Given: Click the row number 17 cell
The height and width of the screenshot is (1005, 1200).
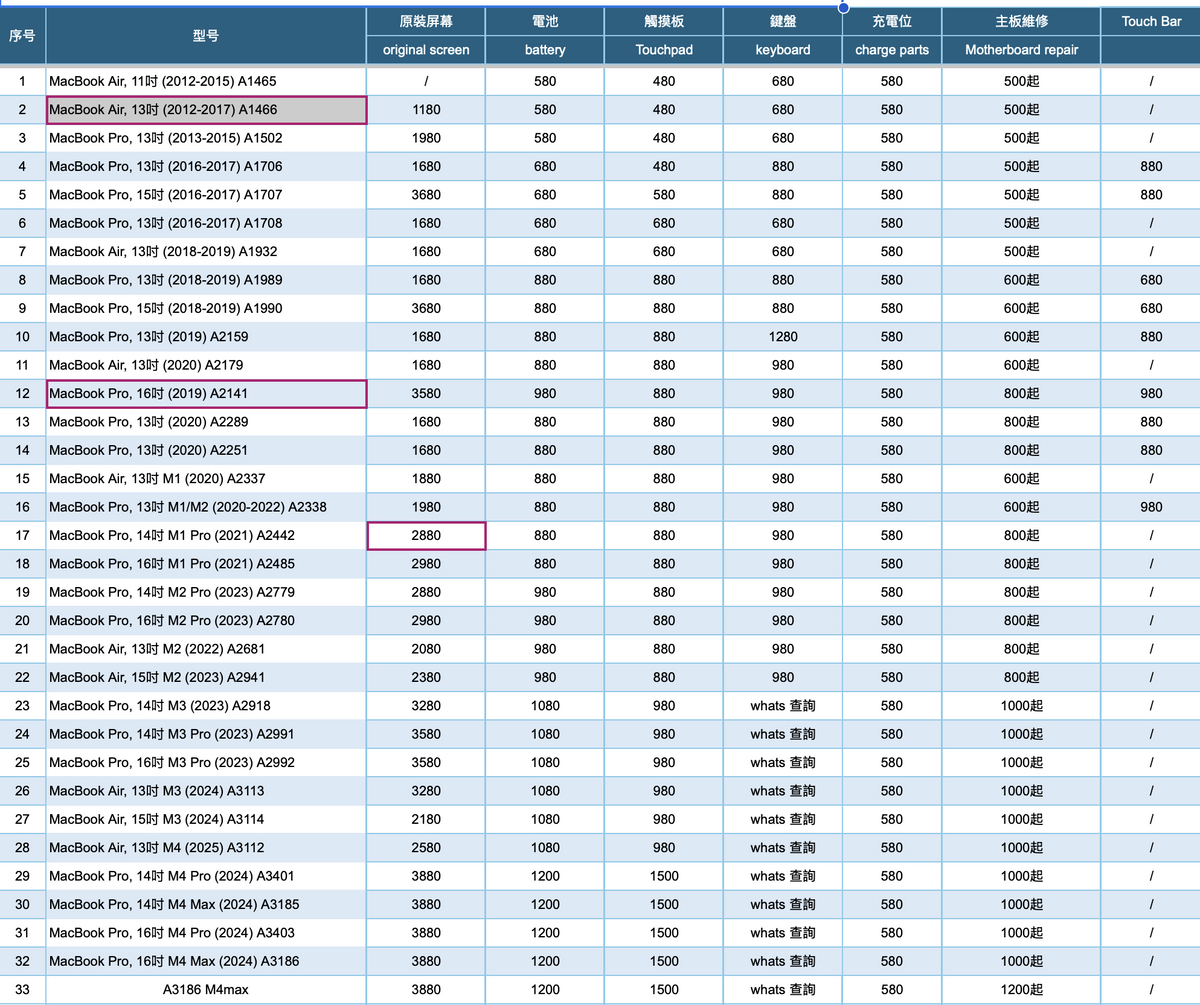Looking at the screenshot, I should click(22, 536).
